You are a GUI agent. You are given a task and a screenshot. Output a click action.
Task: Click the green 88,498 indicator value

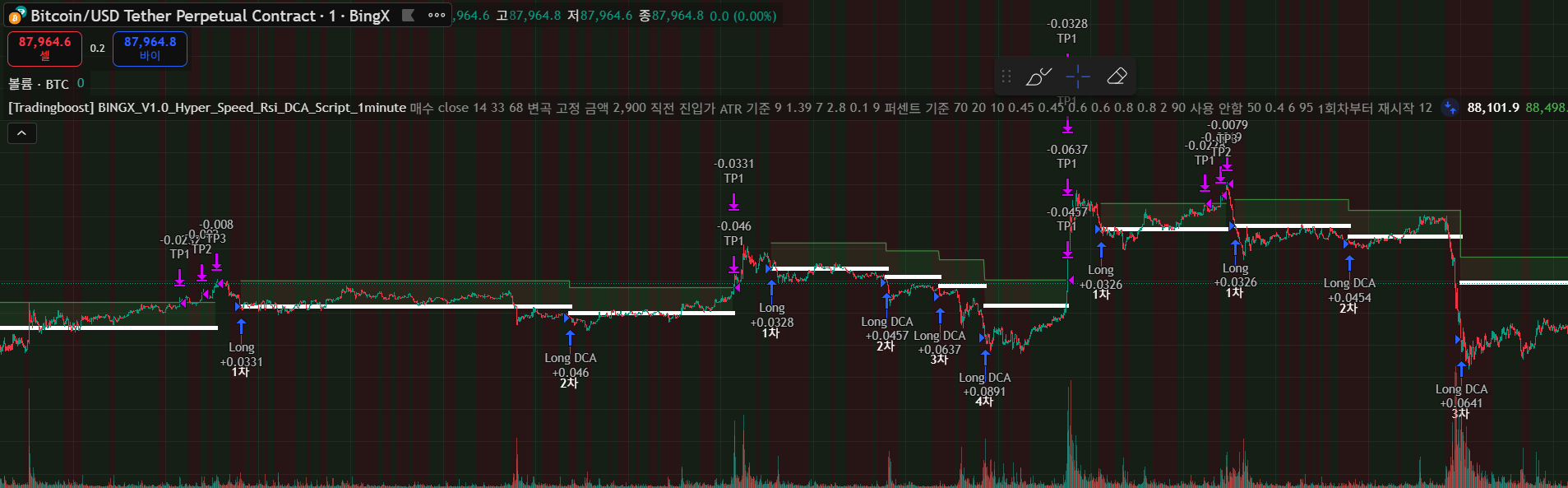(x=1547, y=108)
